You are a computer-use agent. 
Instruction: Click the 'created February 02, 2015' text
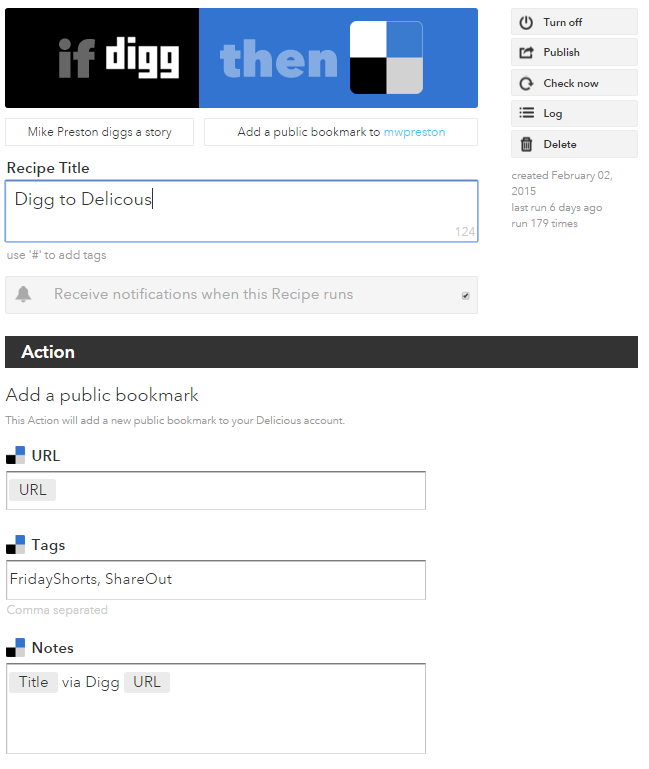[562, 183]
